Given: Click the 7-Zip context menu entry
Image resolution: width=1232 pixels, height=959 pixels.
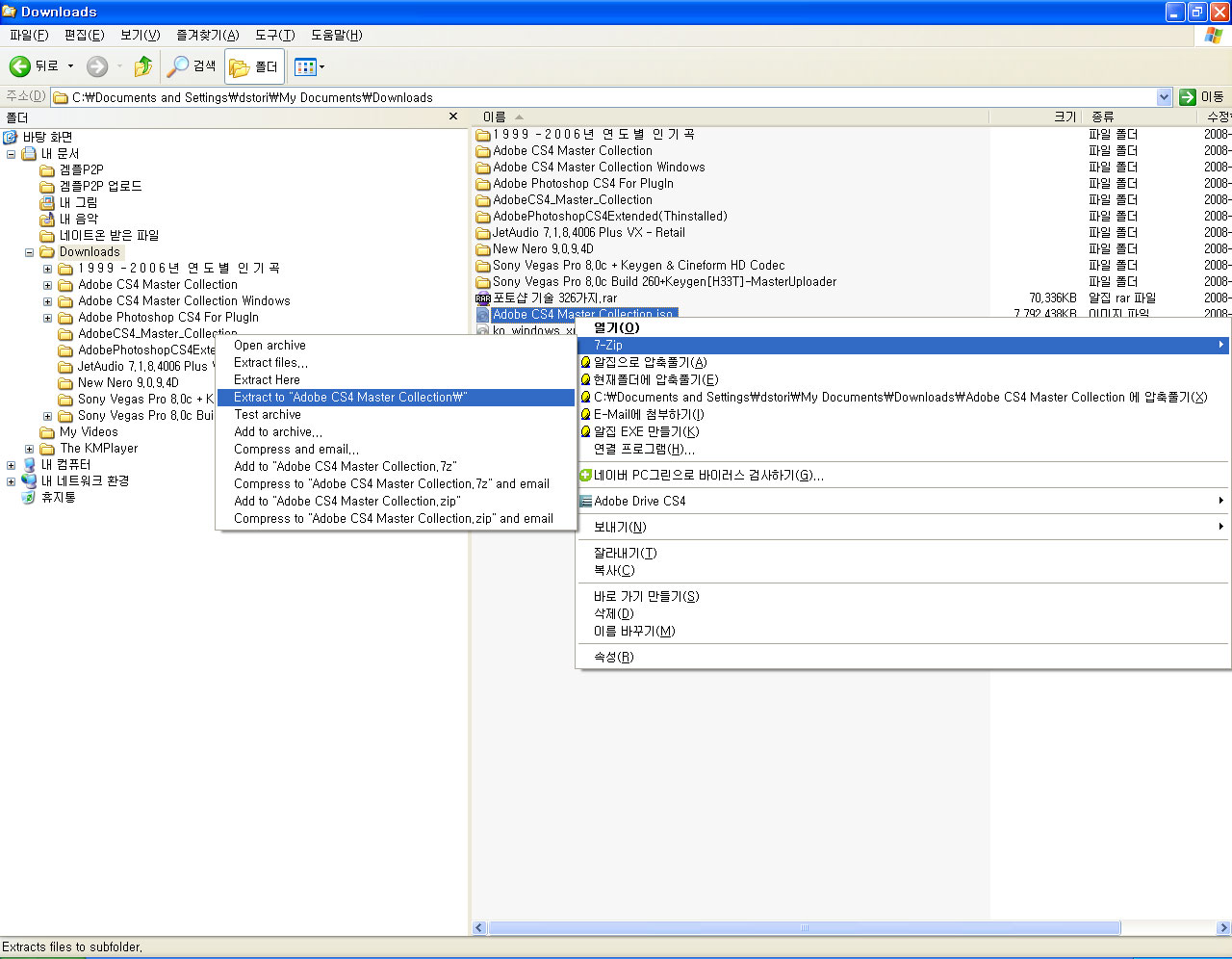Looking at the screenshot, I should (x=903, y=345).
